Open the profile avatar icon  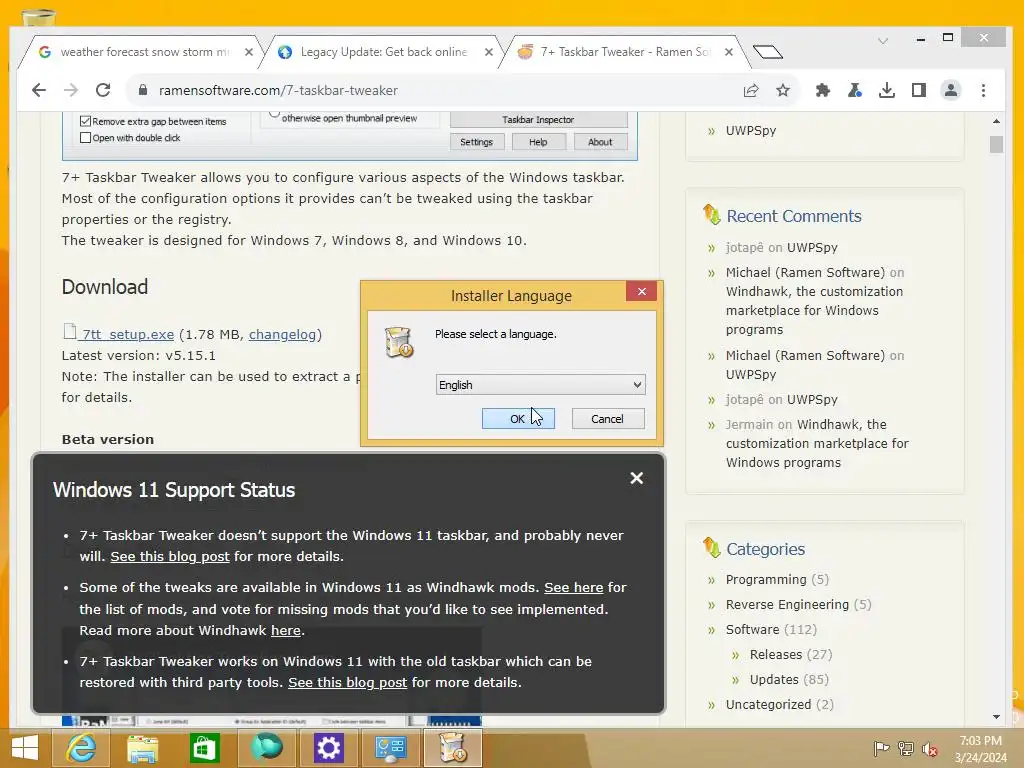(x=951, y=90)
